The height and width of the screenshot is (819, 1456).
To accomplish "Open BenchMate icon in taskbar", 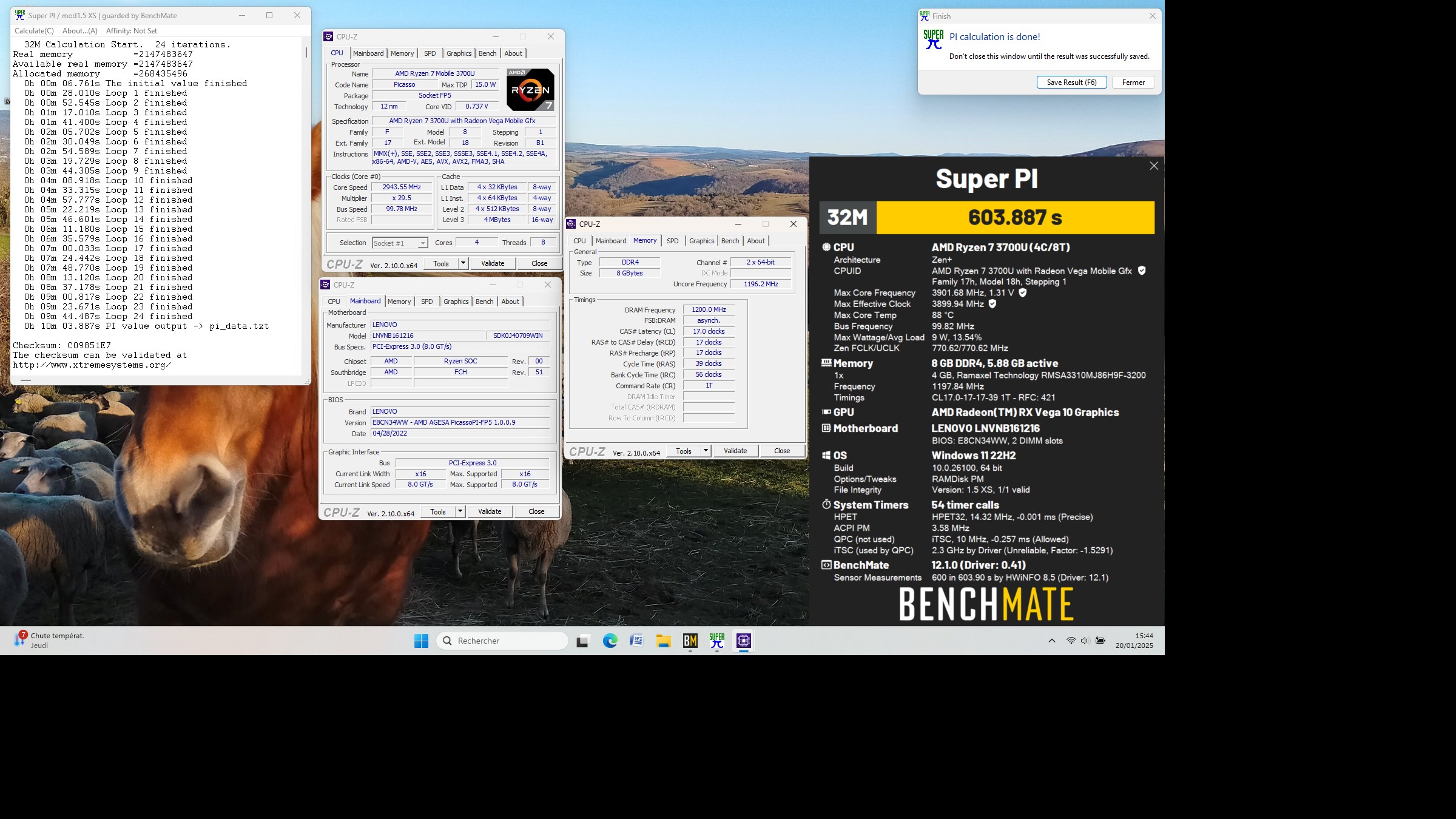I will point(690,641).
